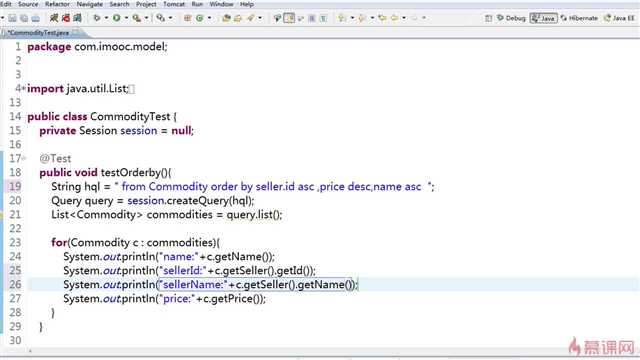Viewport: 640px width, 360px height.
Task: Click 'session.createQuery(hql);' on line 20
Action: tap(191, 200)
